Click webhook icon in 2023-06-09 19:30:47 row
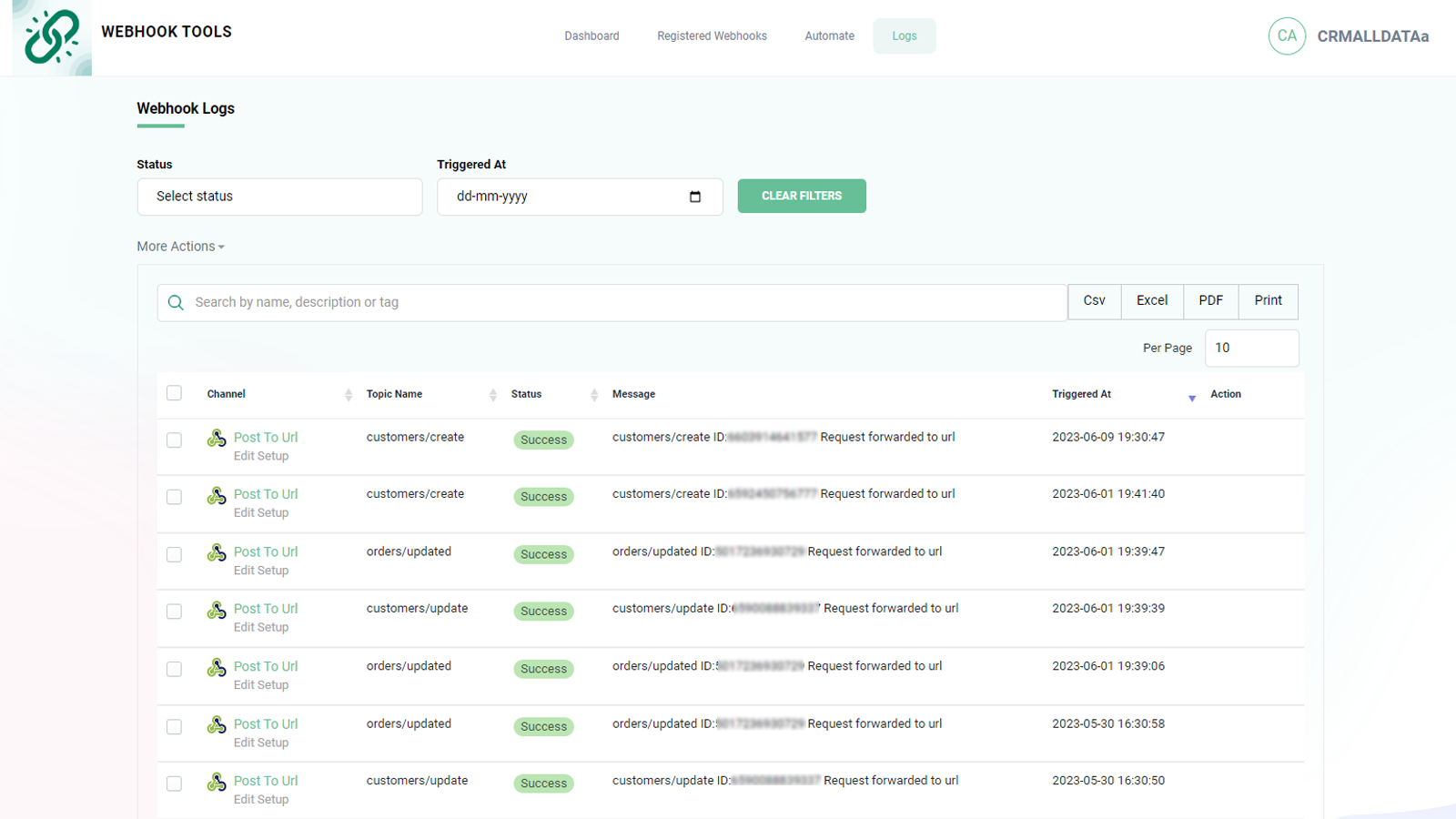1456x819 pixels. coord(217,439)
